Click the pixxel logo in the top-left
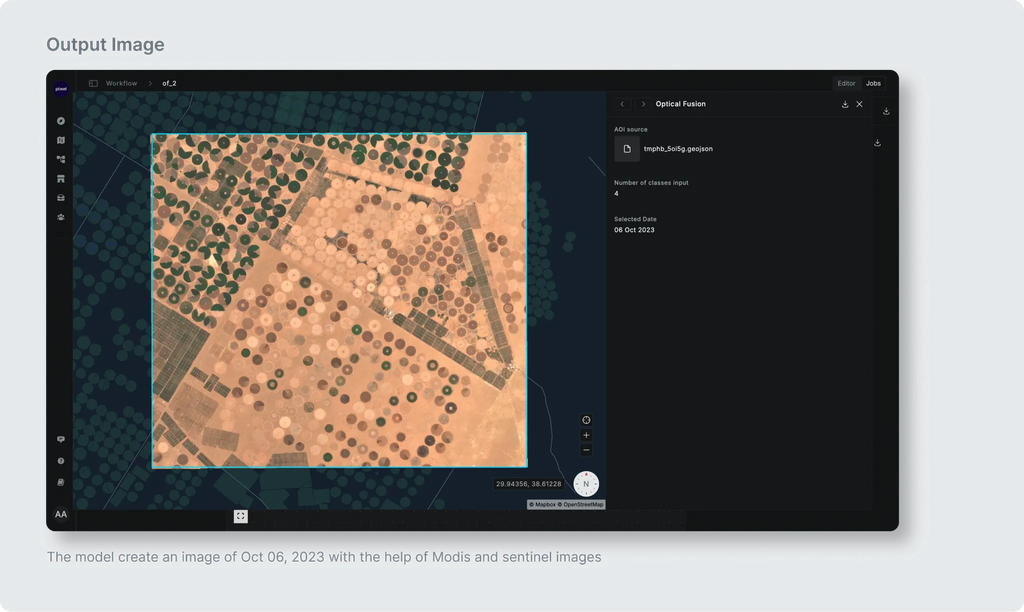This screenshot has width=1024, height=612. click(x=61, y=89)
